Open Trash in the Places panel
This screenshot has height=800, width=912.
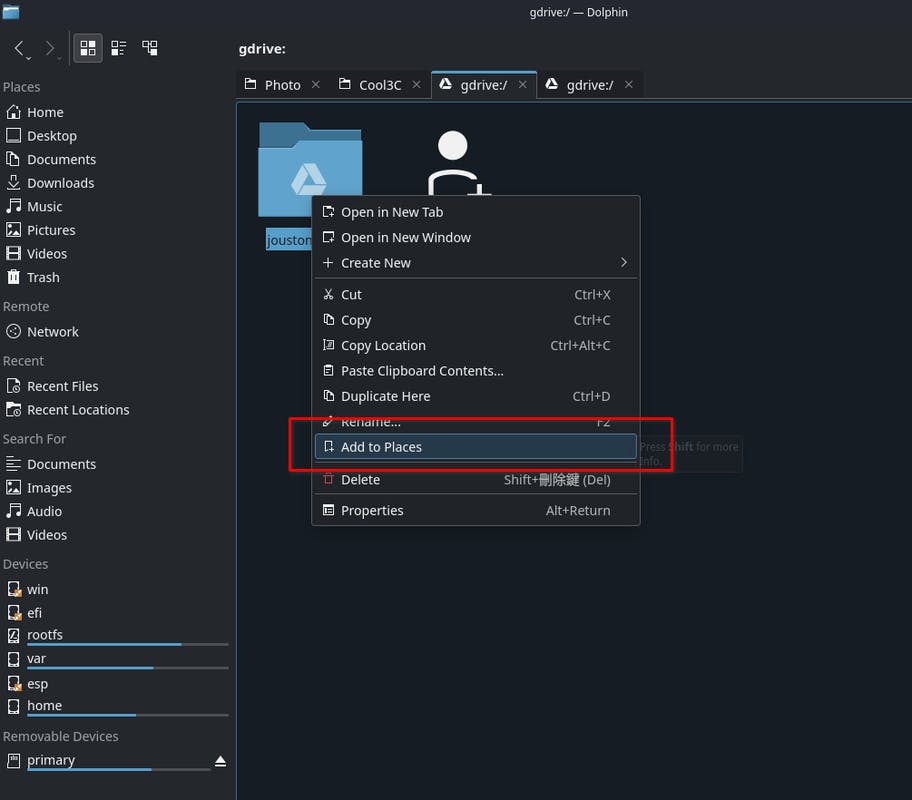(x=43, y=277)
